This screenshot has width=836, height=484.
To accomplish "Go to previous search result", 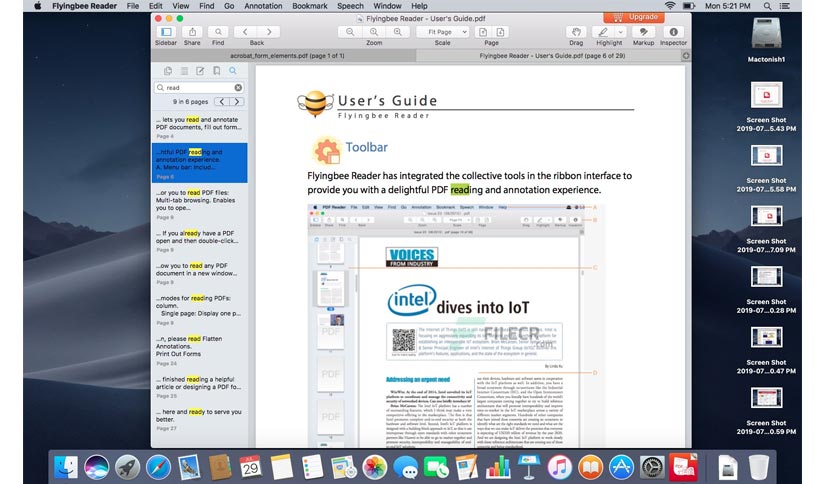I will tap(222, 101).
